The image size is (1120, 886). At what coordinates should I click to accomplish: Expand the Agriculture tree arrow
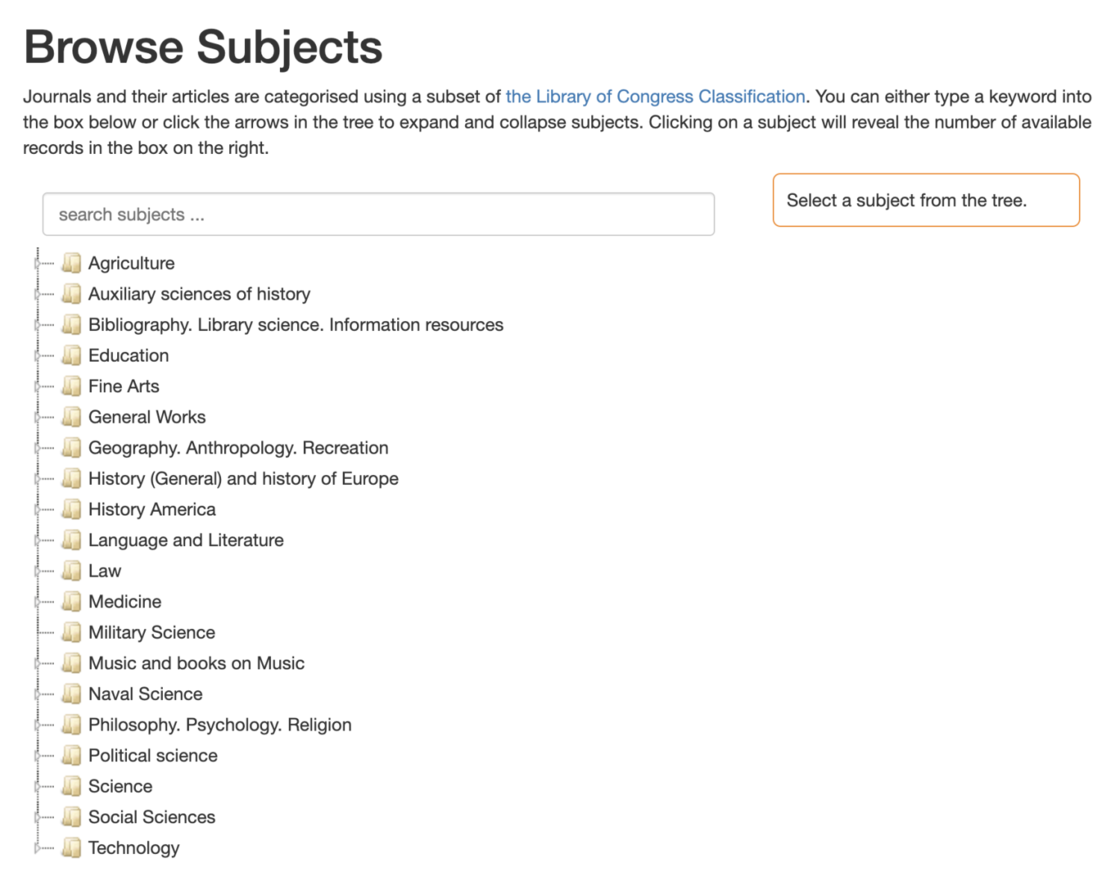click(x=37, y=263)
